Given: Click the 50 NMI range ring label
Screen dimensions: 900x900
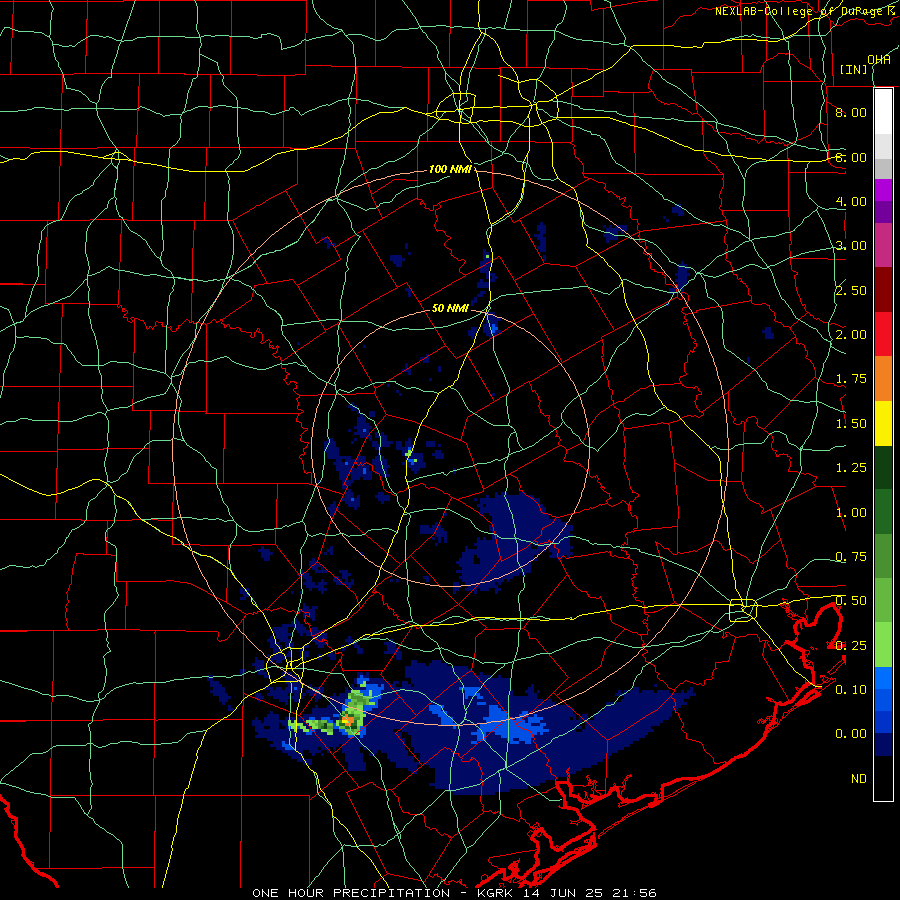Looking at the screenshot, I should pos(450,308).
